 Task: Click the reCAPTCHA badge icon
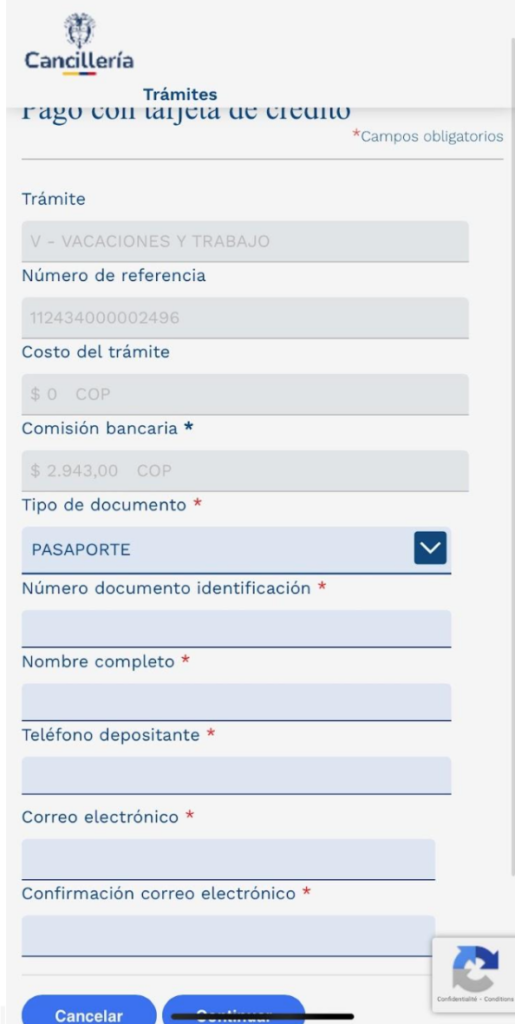(x=476, y=968)
